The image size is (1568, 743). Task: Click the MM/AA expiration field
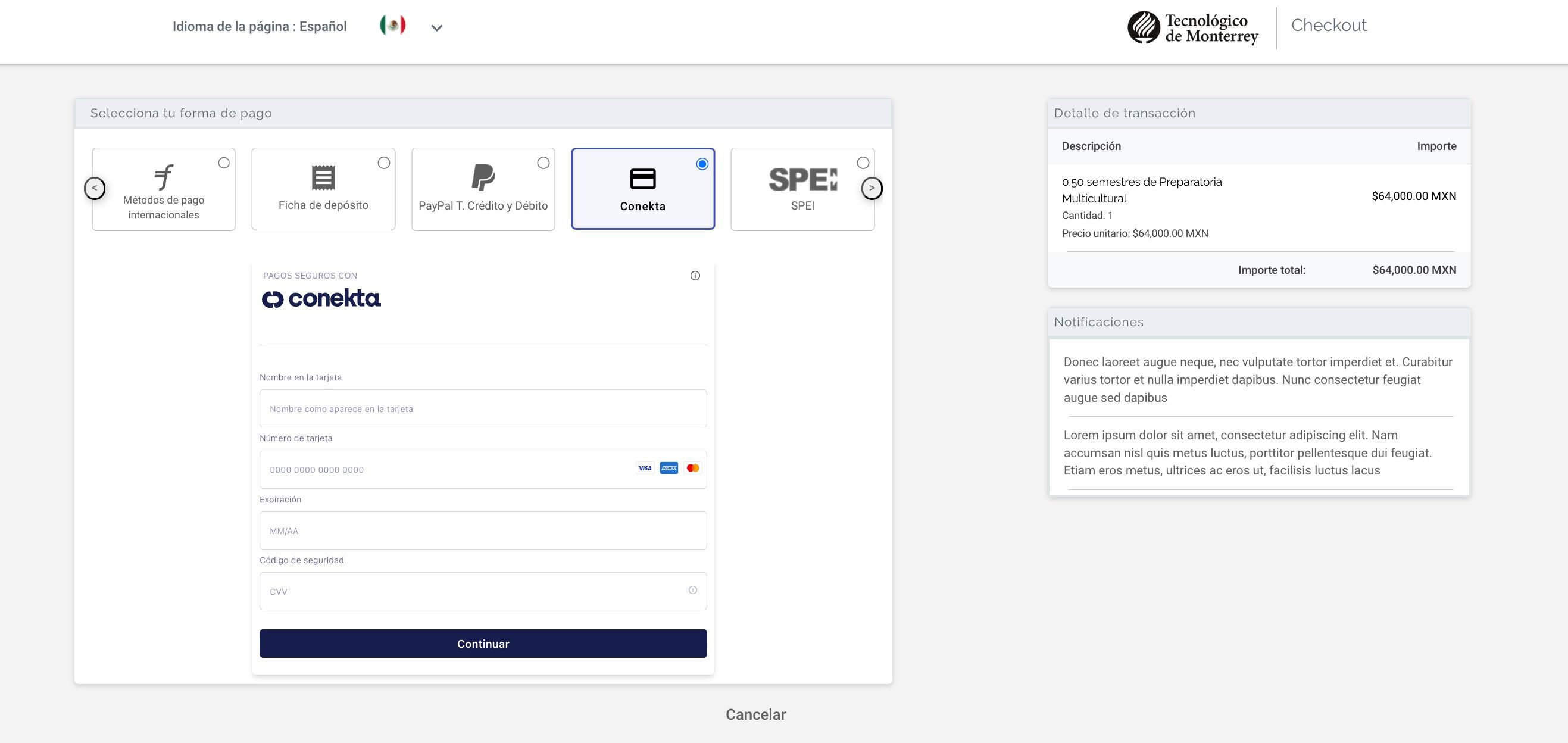(483, 530)
